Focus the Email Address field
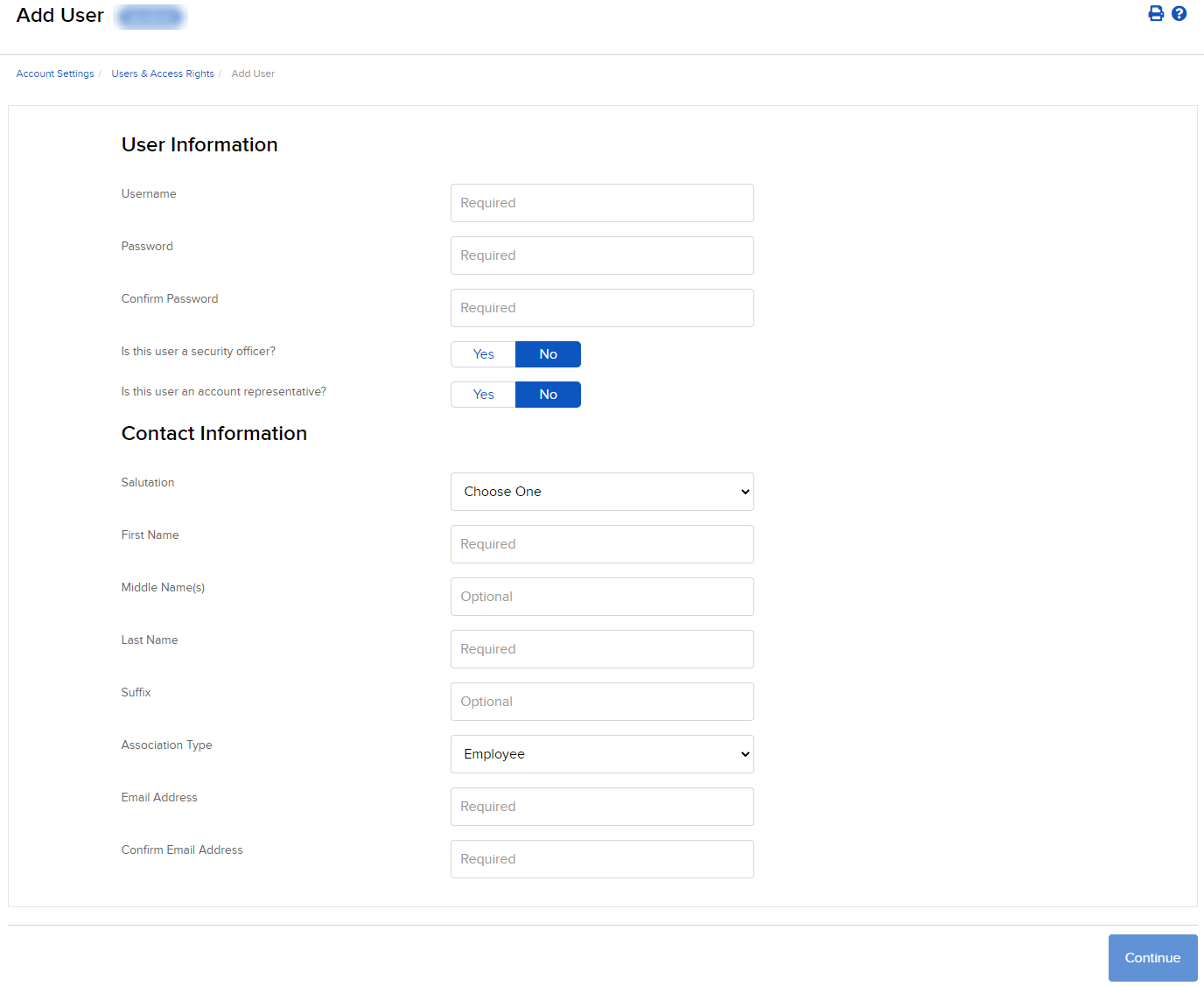The width and height of the screenshot is (1204, 986). 602,807
